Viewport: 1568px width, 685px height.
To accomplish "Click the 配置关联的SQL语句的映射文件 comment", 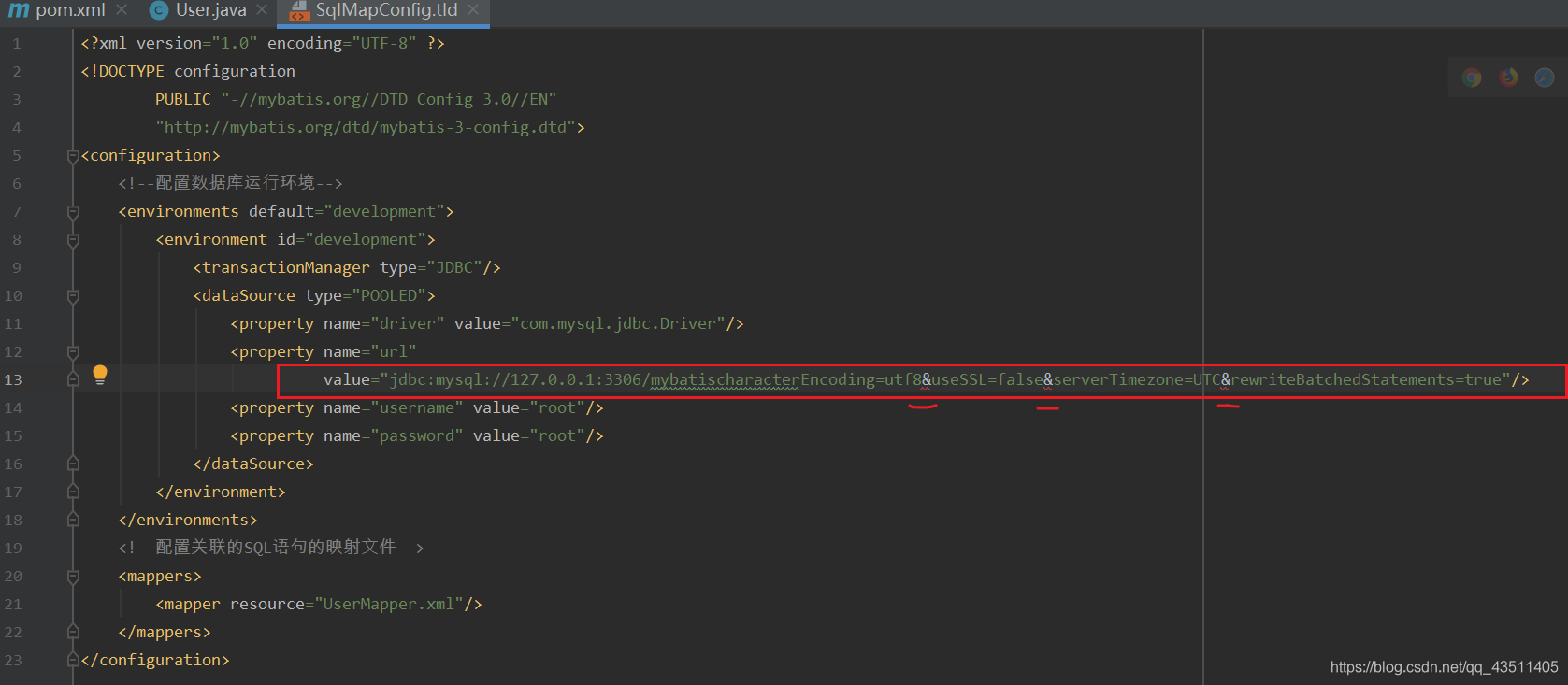I will click(271, 548).
